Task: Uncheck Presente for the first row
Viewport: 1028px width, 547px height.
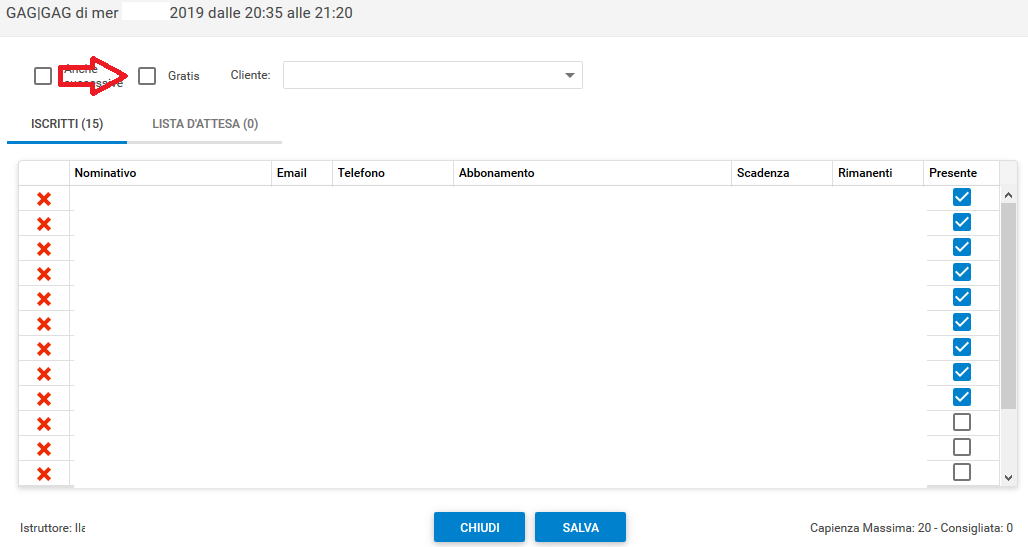Action: point(961,197)
